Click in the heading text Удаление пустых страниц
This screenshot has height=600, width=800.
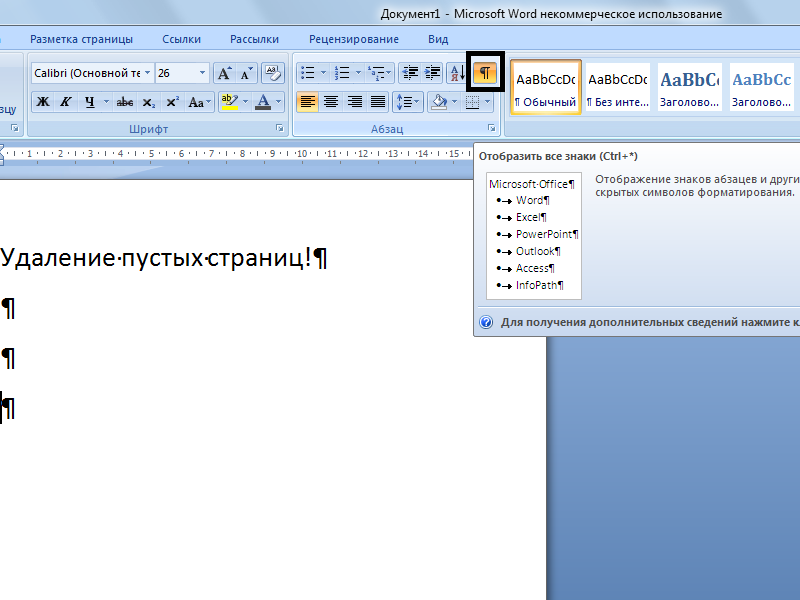click(x=156, y=257)
